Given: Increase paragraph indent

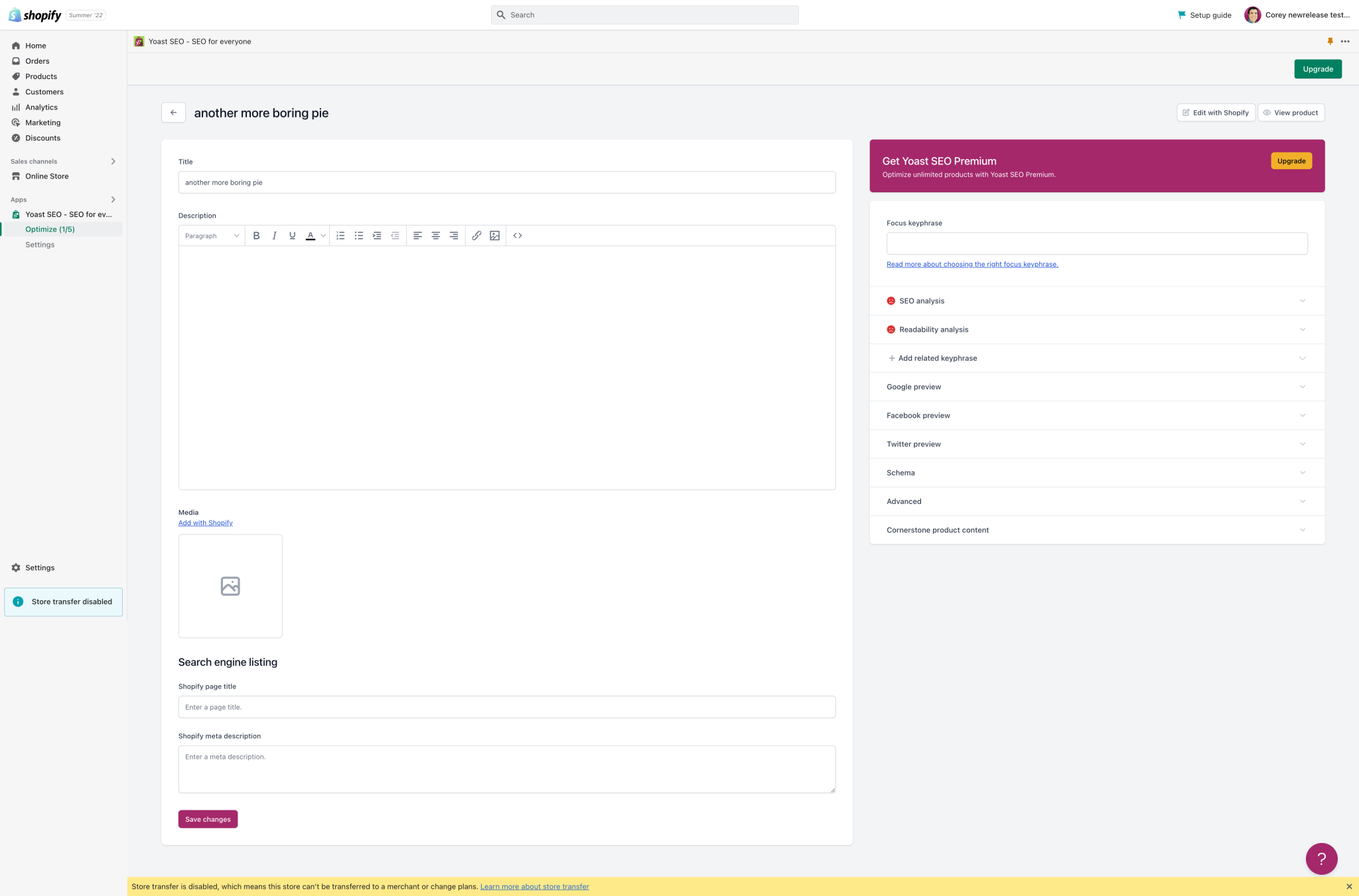Looking at the screenshot, I should (x=377, y=235).
